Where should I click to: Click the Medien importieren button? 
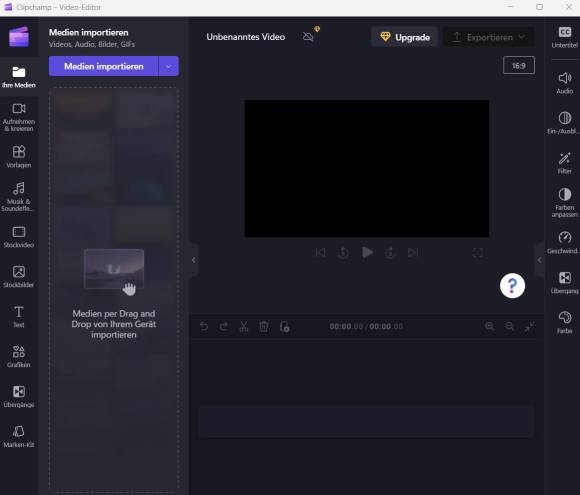104,66
